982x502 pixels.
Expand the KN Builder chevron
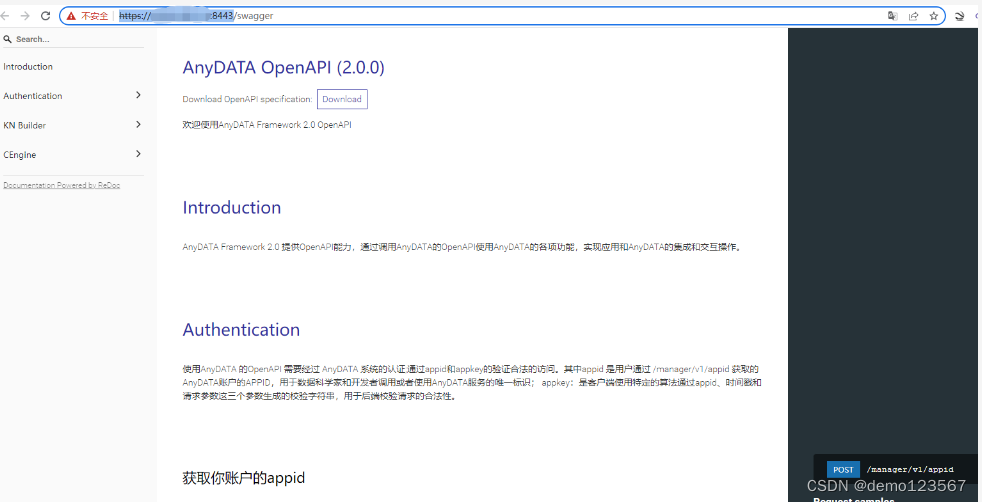click(138, 125)
